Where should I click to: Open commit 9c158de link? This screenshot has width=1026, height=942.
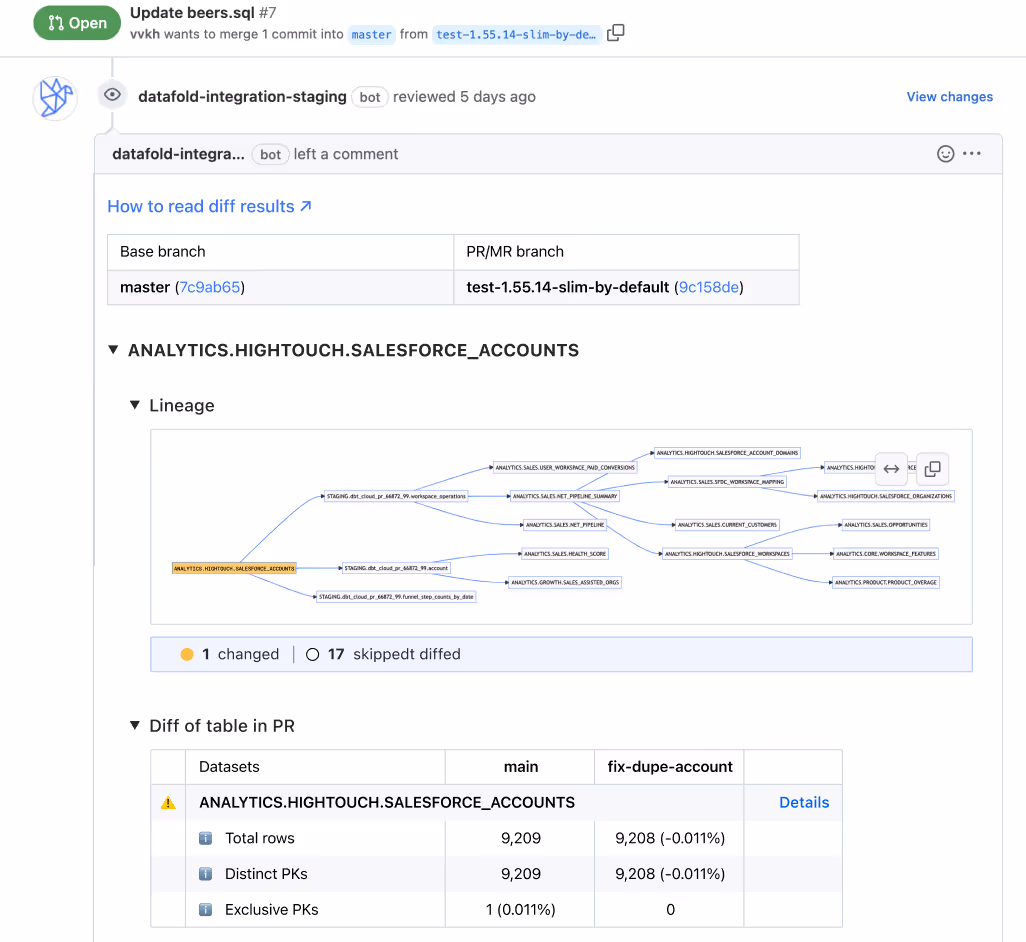[709, 287]
